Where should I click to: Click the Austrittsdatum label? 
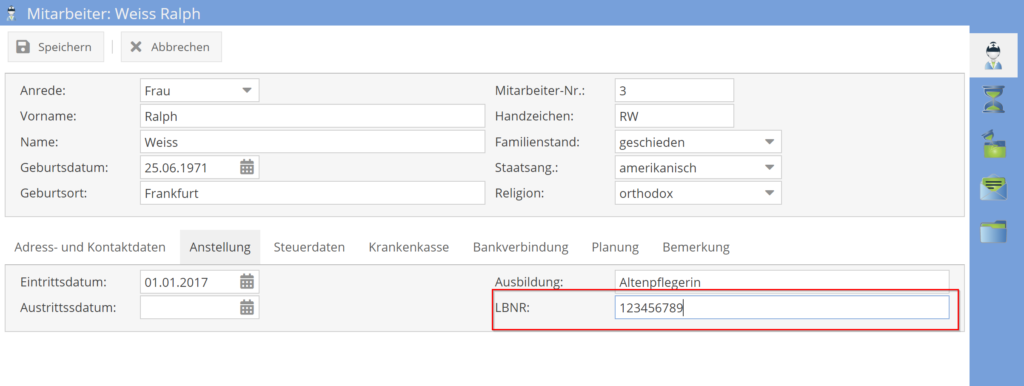(x=68, y=307)
